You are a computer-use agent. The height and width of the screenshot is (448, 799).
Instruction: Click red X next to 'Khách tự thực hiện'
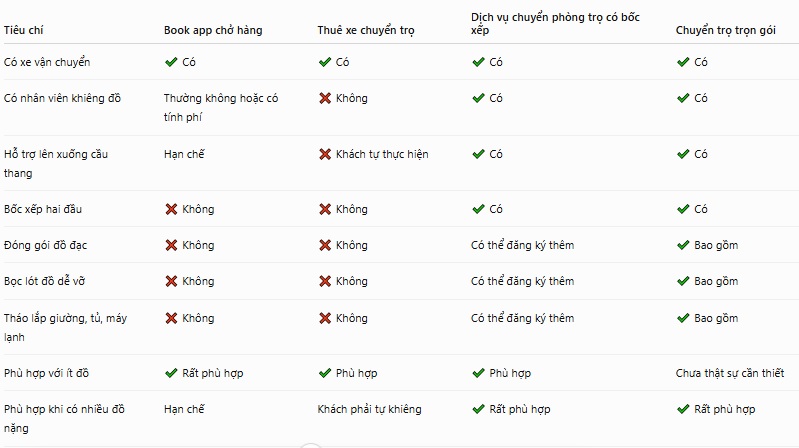pyautogui.click(x=325, y=154)
